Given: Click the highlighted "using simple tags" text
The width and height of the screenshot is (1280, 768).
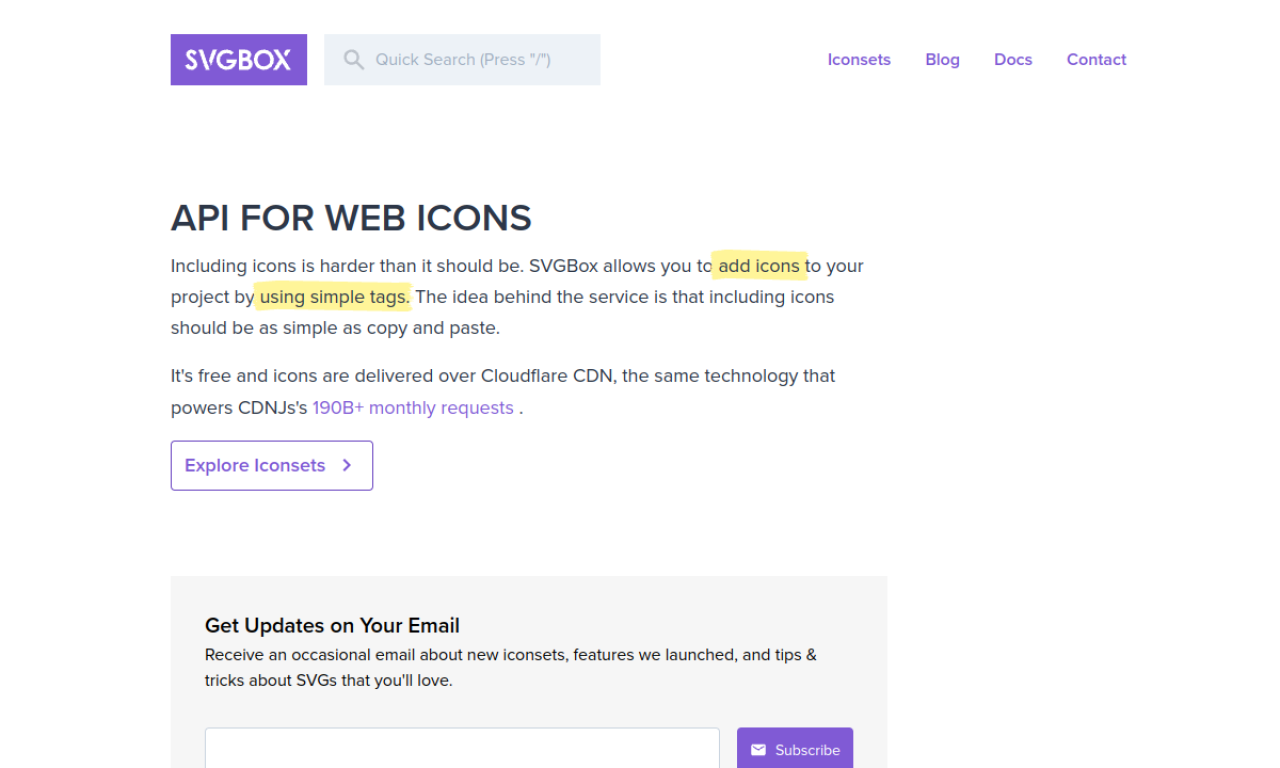Looking at the screenshot, I should pyautogui.click(x=332, y=297).
